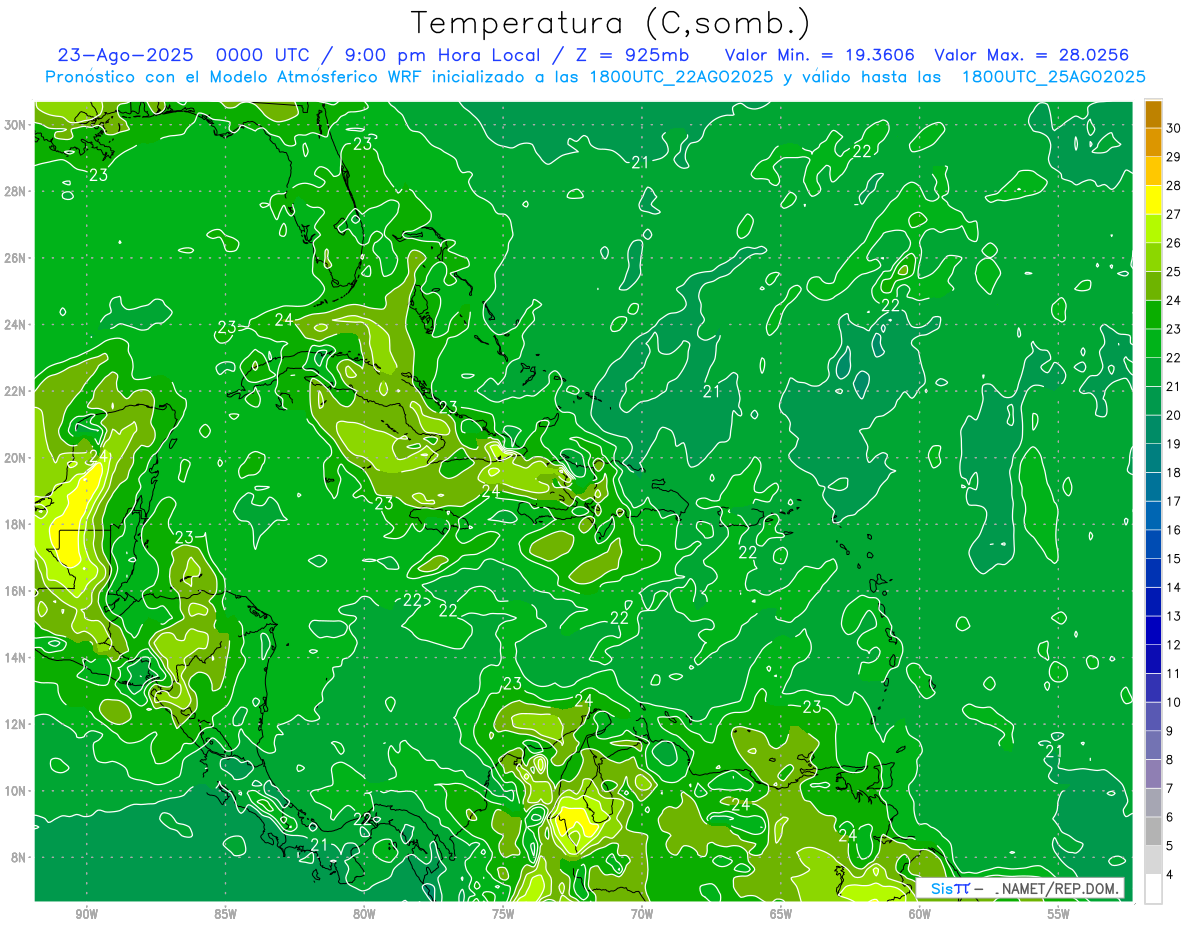This screenshot has width=1200, height=927.
Task: Pick the brown-orange legend swatch above 30
Action: 1153,113
